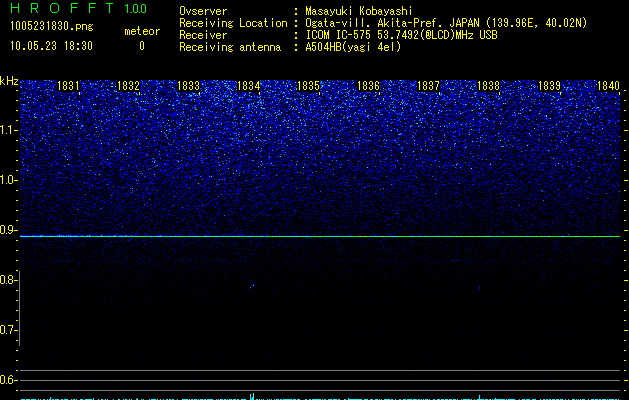Screen dimensions: 629x400
Task: Click the 1.0 kHz axis label
Action: point(8,180)
